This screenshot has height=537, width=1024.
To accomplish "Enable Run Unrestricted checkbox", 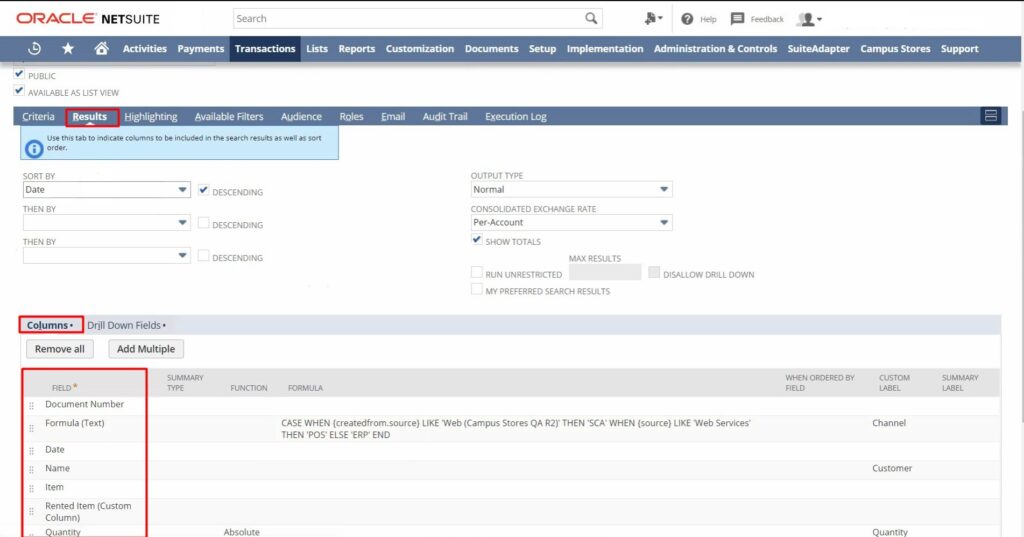I will [477, 272].
